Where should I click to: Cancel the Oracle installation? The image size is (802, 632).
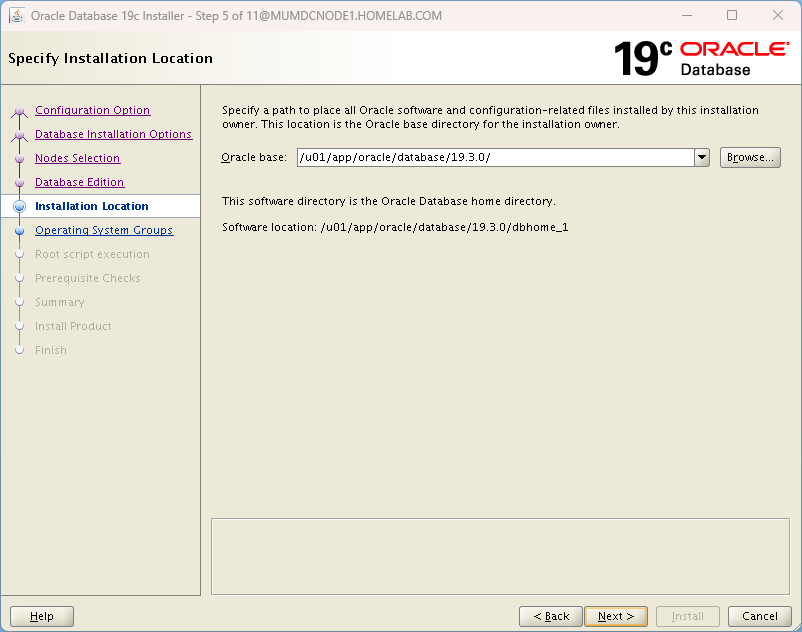tap(760, 617)
